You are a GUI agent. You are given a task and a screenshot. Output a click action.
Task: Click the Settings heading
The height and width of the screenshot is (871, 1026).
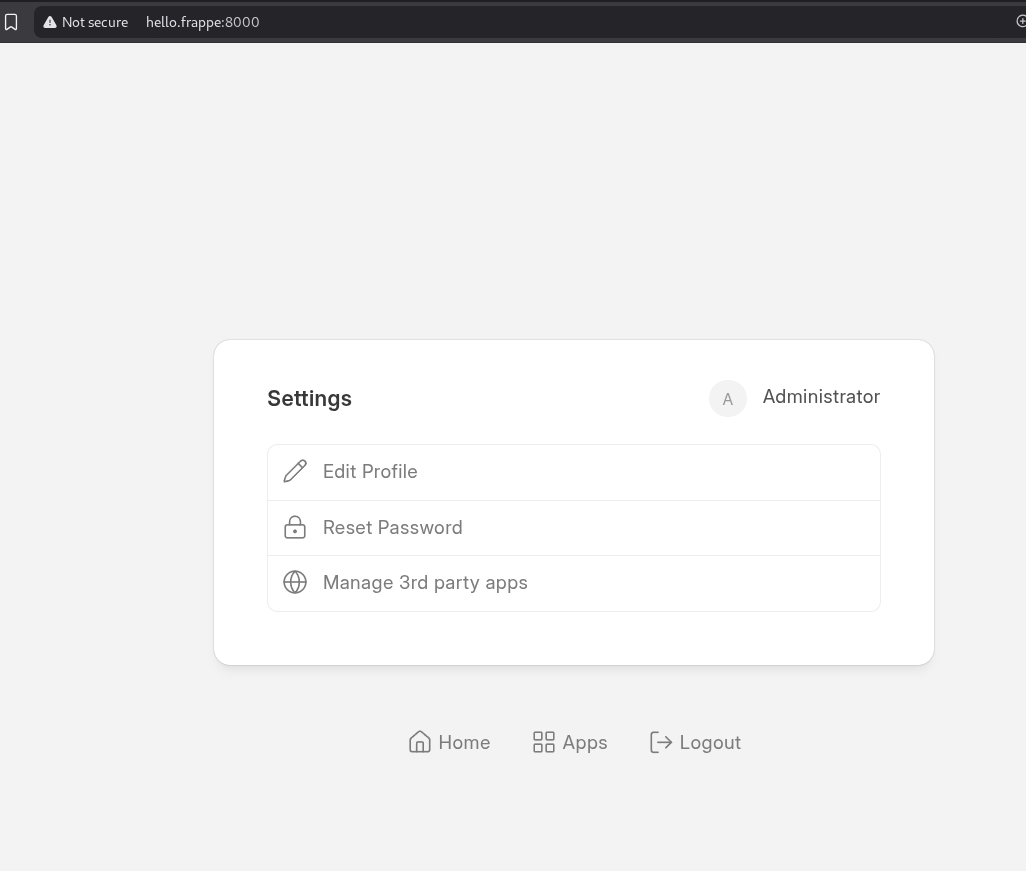tap(309, 398)
